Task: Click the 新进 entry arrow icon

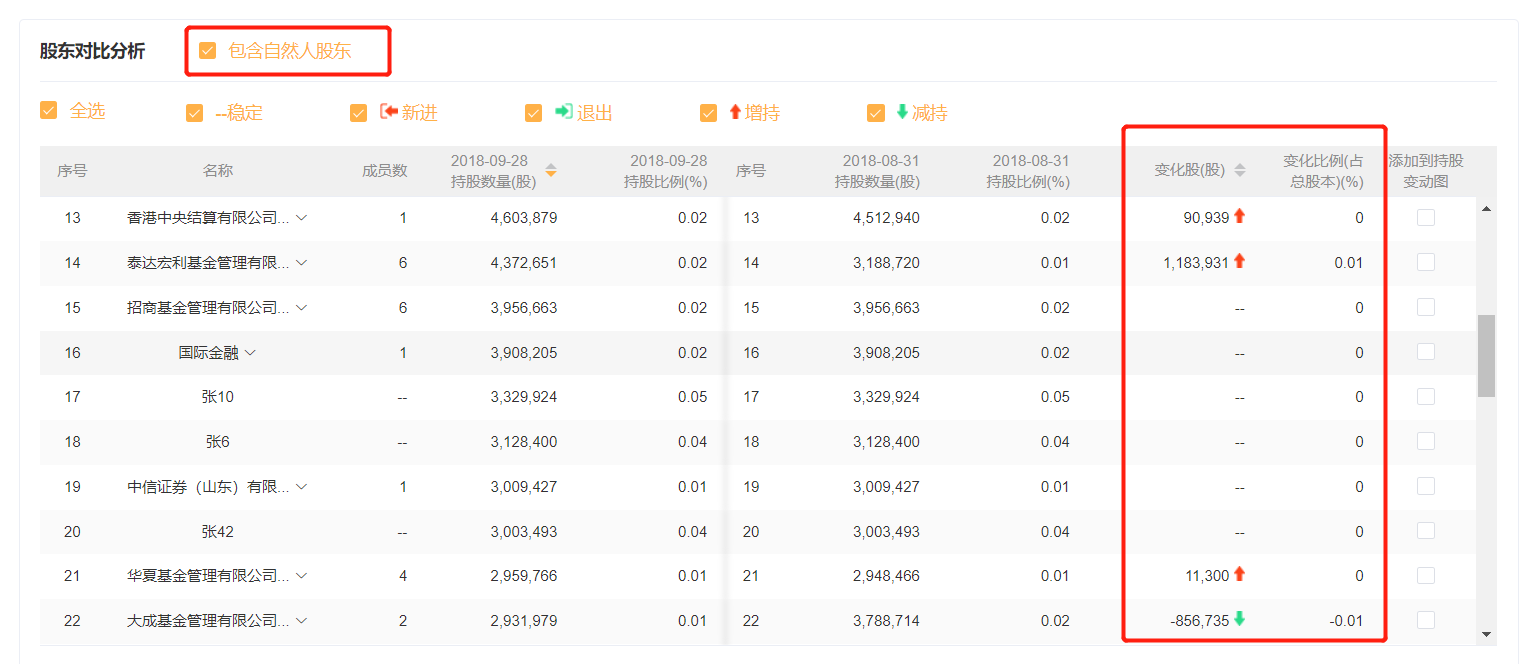Action: (389, 112)
